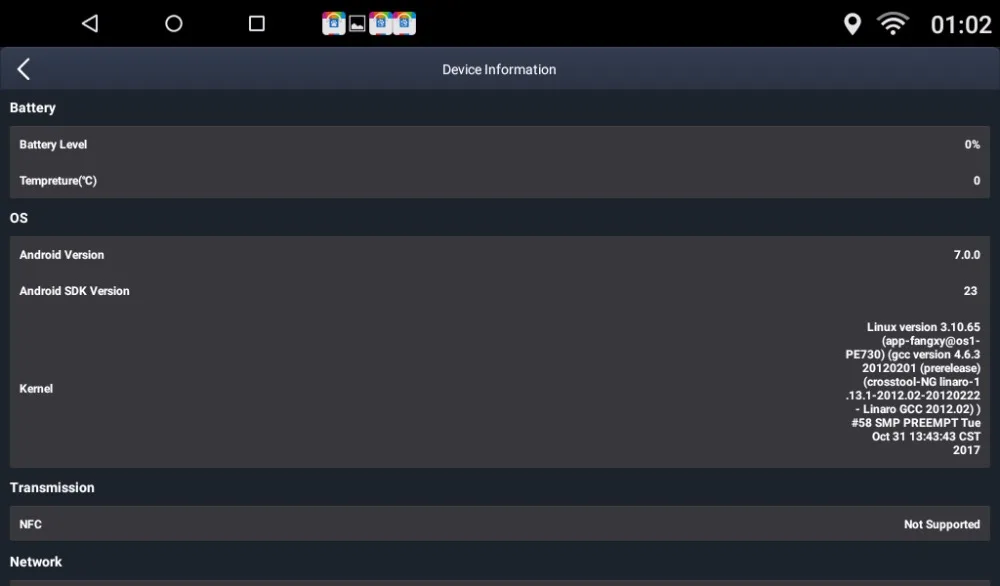Tap the 0% battery level value
The height and width of the screenshot is (586, 1000).
pos(972,145)
